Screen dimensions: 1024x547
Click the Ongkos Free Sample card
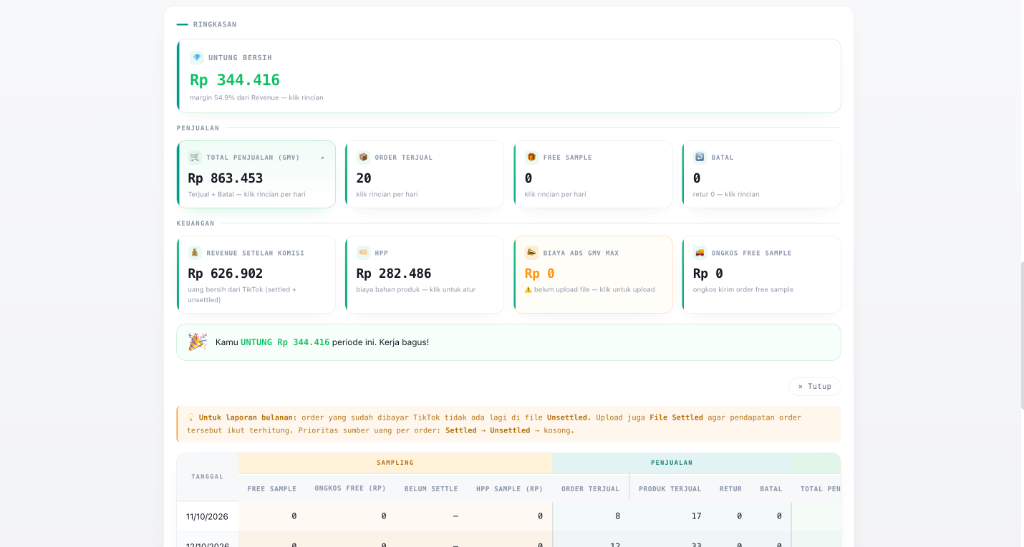[761, 275]
